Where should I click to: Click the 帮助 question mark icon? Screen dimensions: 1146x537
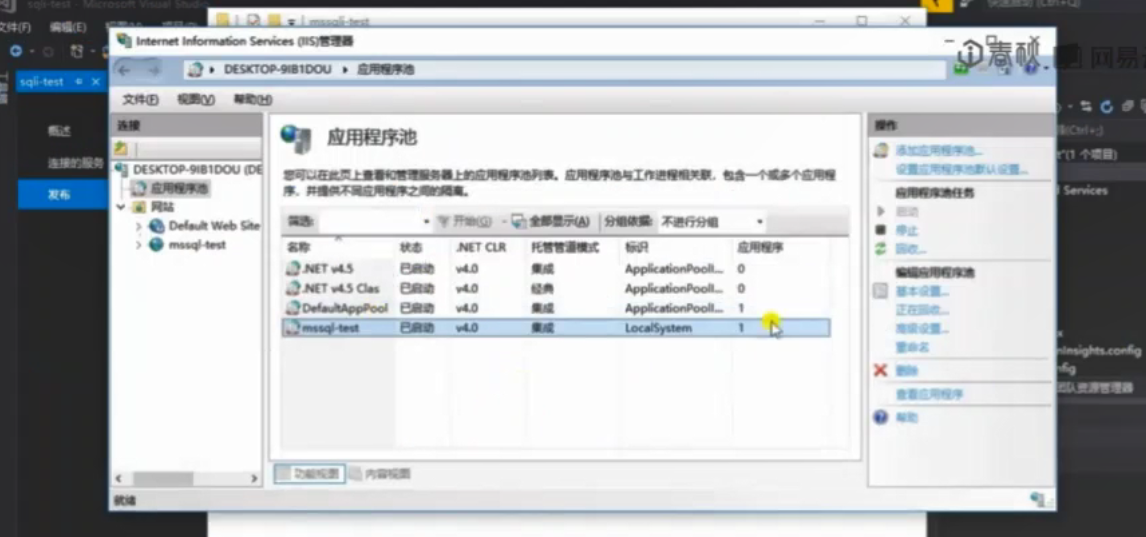(x=881, y=417)
